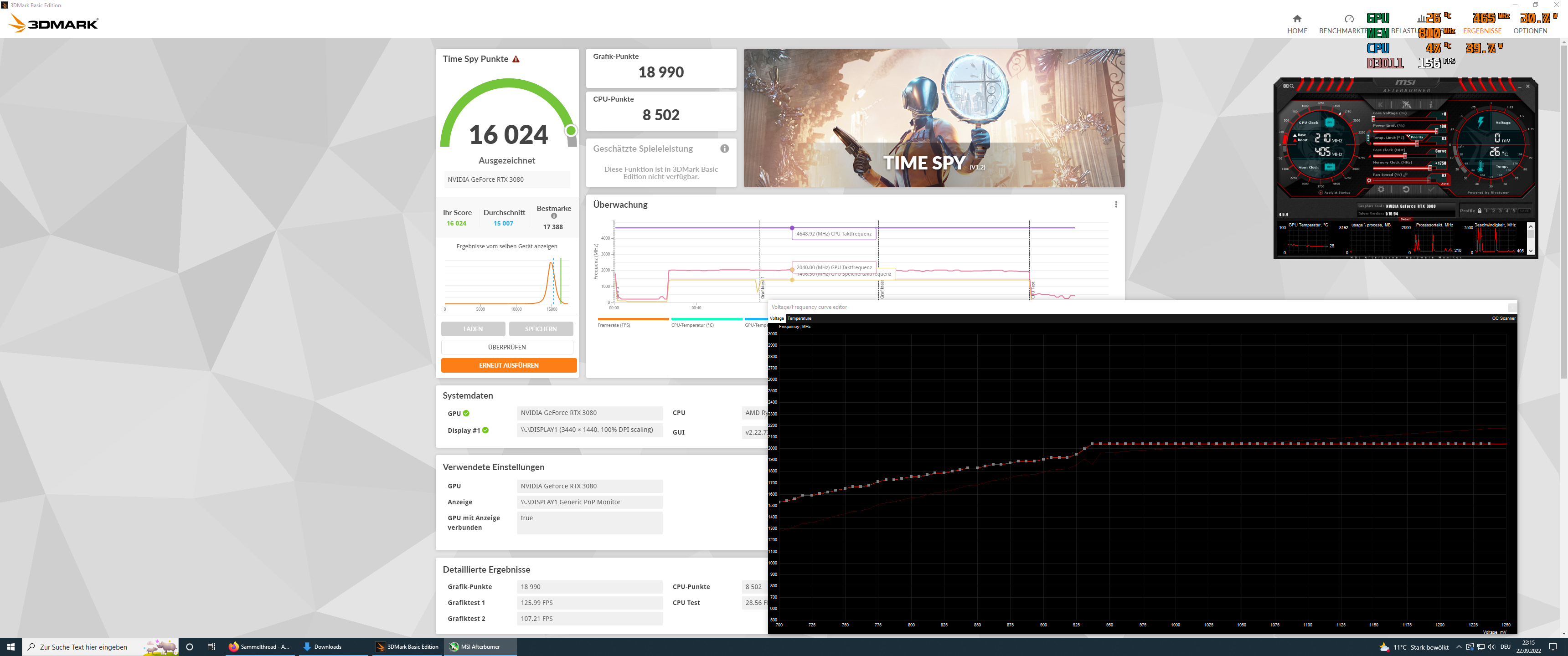Open Afterburner settings gear icon
Image resolution: width=1568 pixels, height=656 pixels.
tap(1381, 189)
